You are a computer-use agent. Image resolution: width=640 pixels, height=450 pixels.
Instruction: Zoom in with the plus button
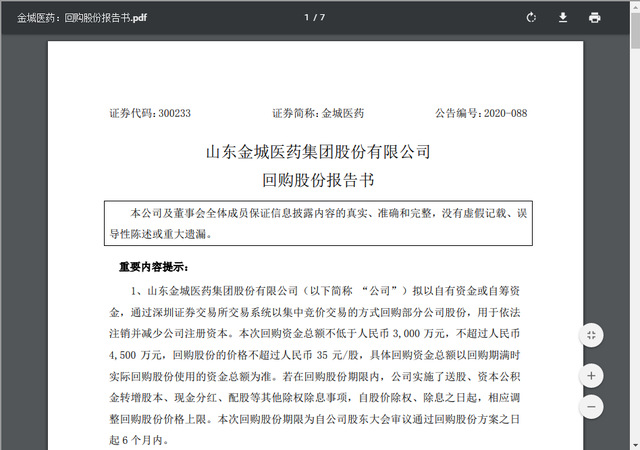click(x=591, y=376)
